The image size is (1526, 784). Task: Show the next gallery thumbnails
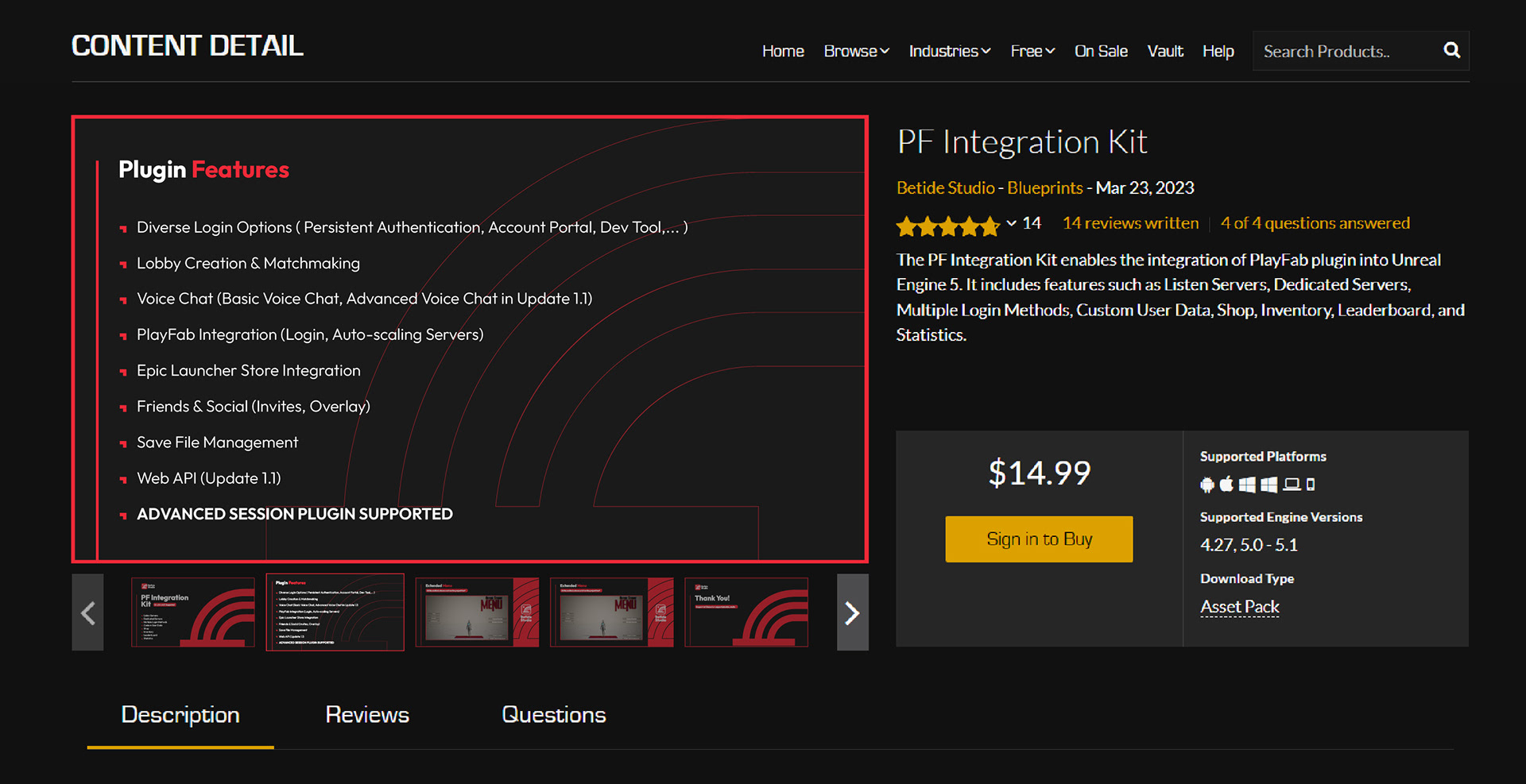click(852, 612)
